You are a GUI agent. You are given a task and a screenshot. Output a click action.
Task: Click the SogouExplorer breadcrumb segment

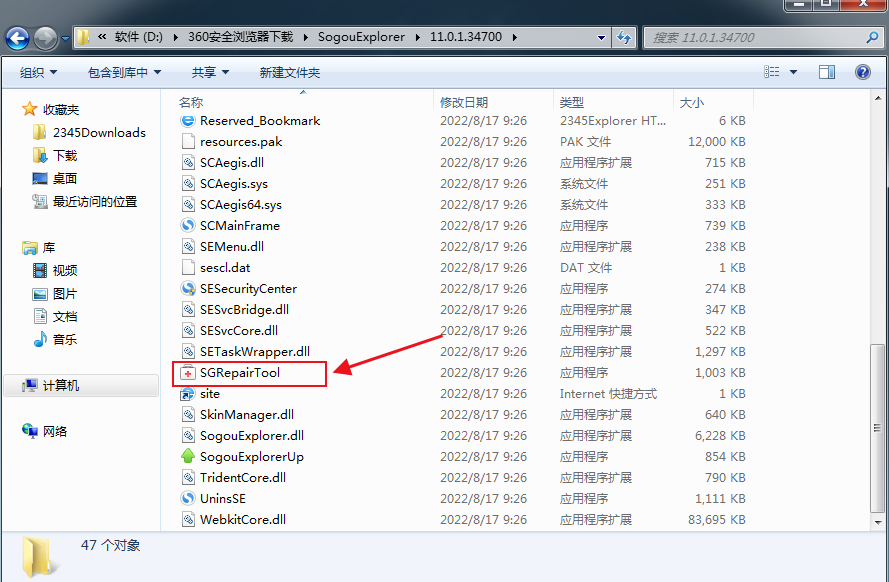[361, 37]
